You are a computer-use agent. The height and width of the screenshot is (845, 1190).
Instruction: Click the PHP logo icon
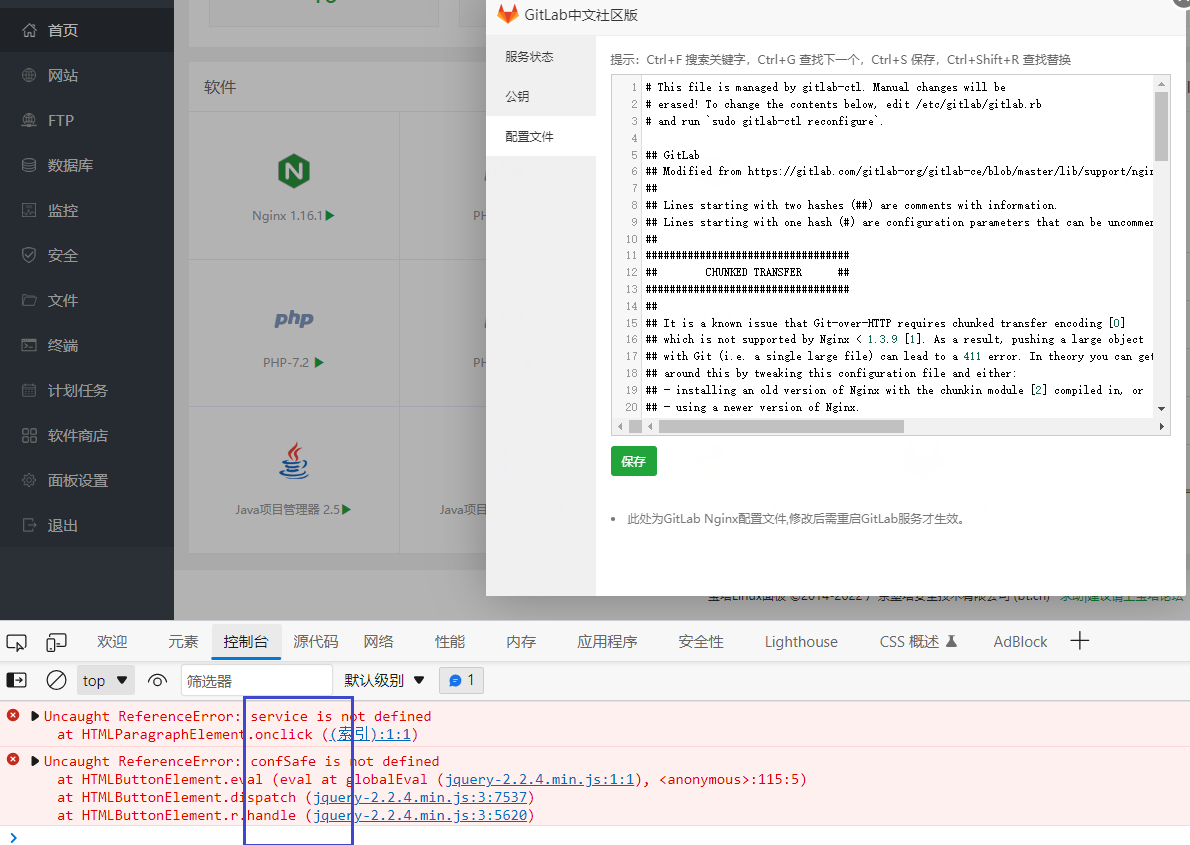tap(294, 318)
